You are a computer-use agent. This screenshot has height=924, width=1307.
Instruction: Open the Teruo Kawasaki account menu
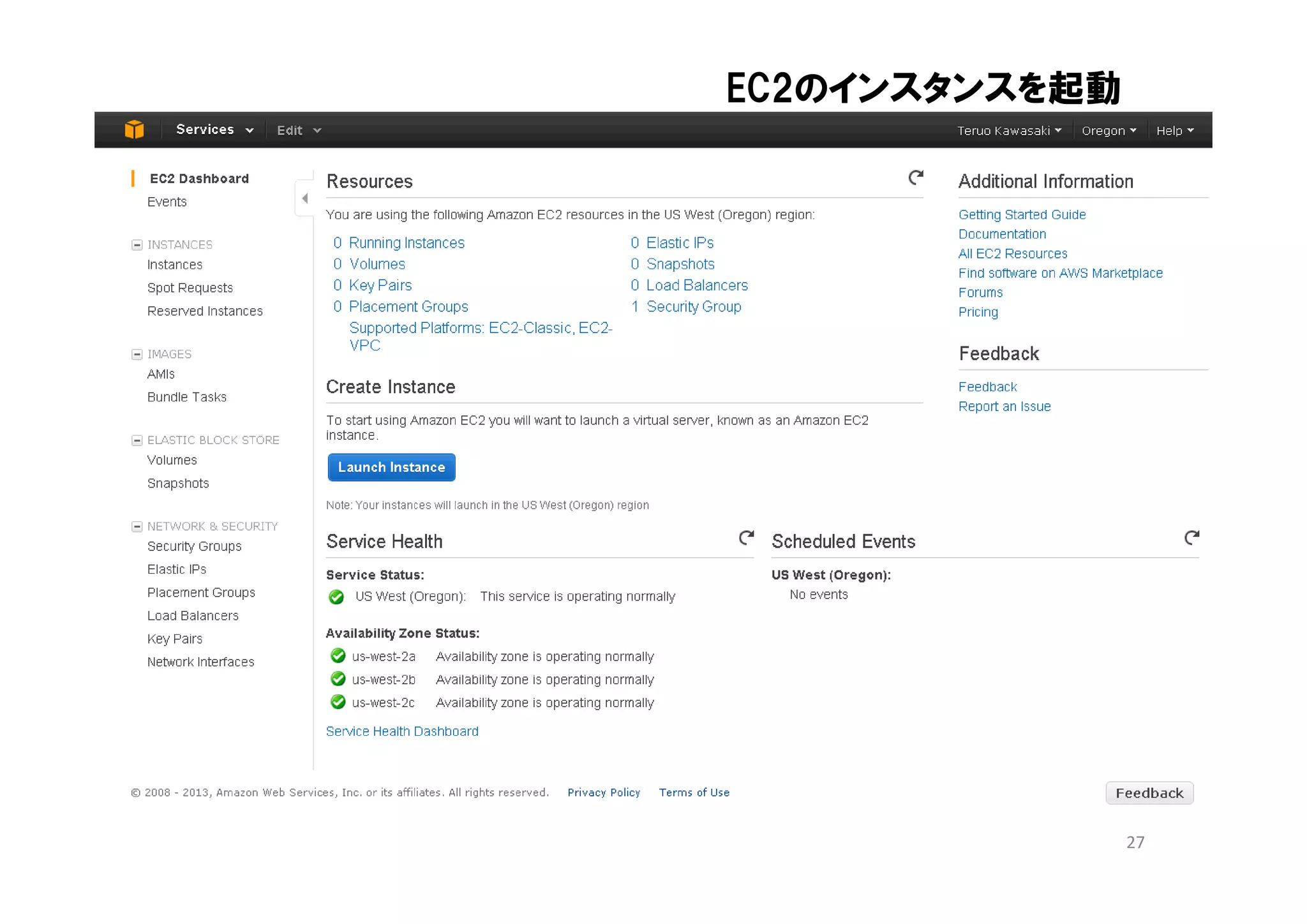(x=1009, y=130)
